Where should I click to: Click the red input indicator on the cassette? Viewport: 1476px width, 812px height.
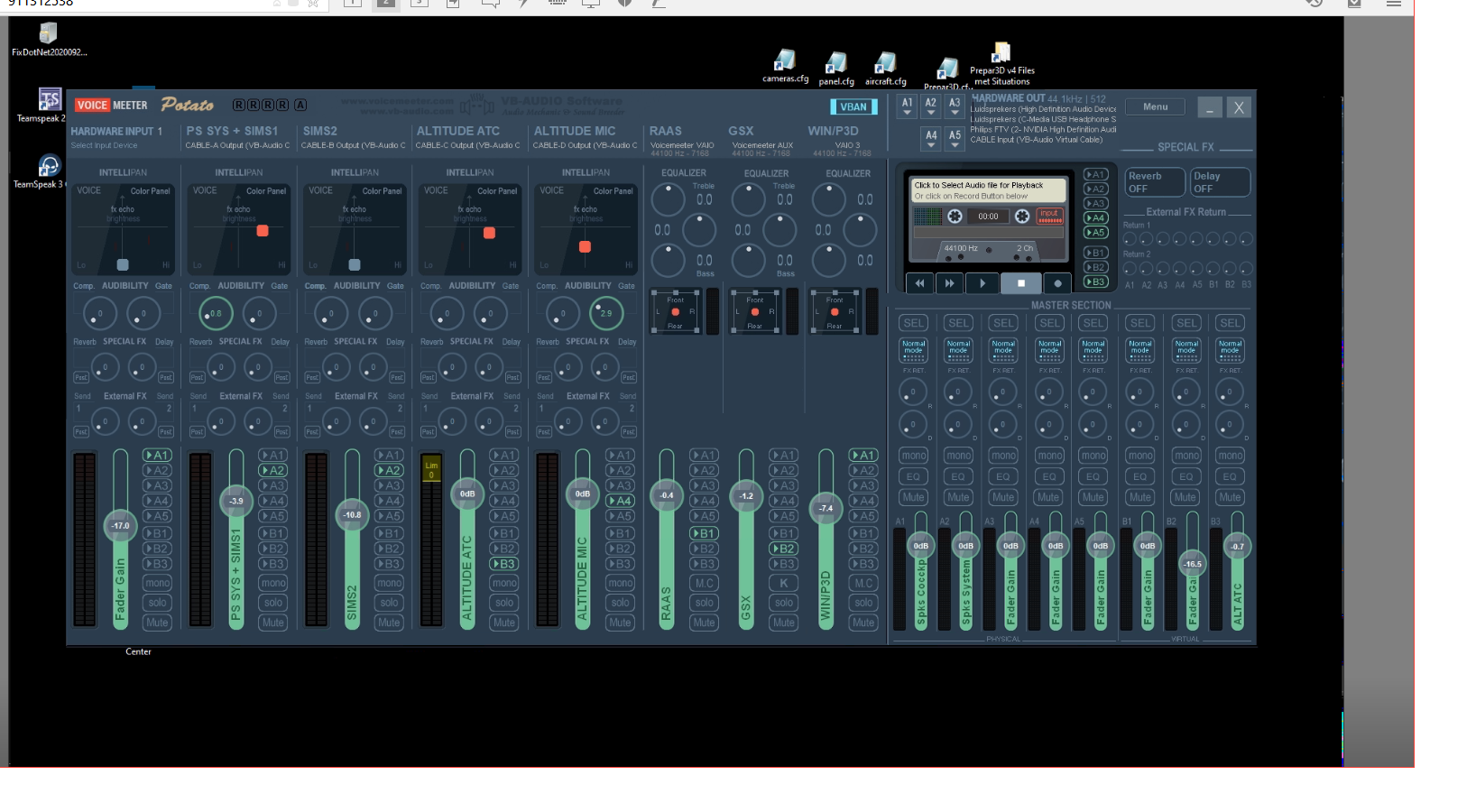(1049, 216)
